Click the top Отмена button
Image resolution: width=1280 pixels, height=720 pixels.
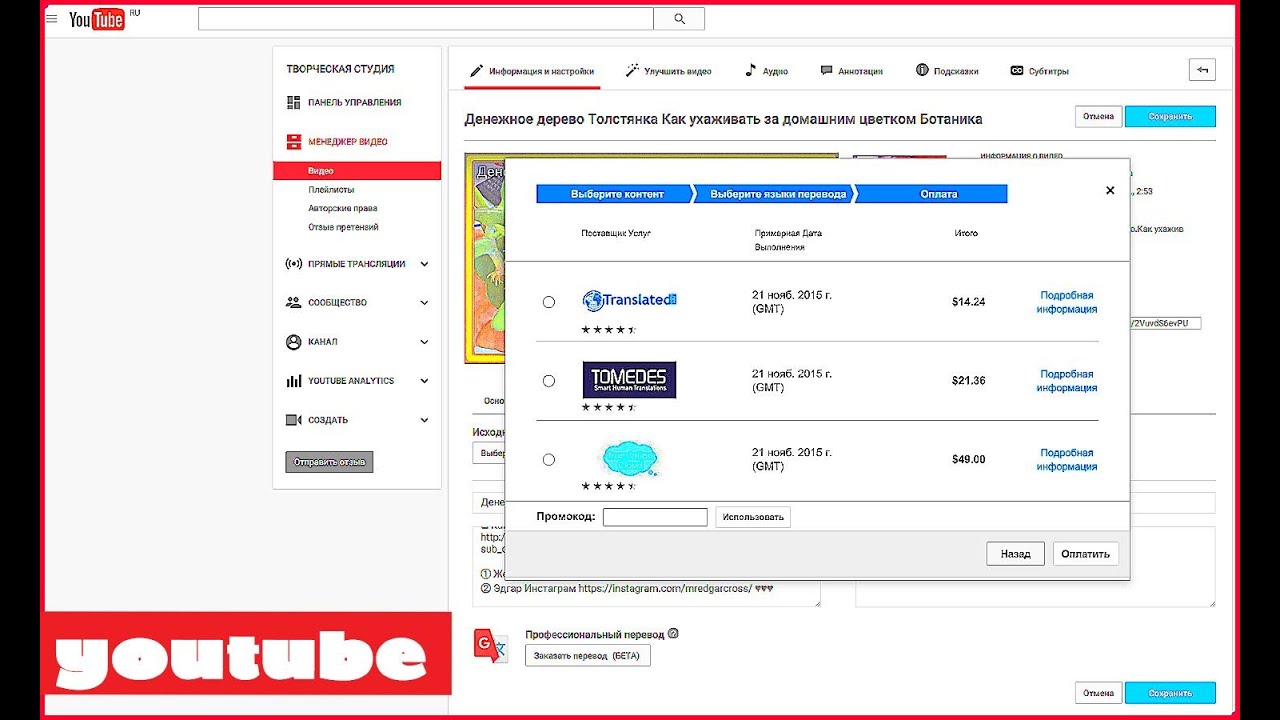[x=1098, y=116]
